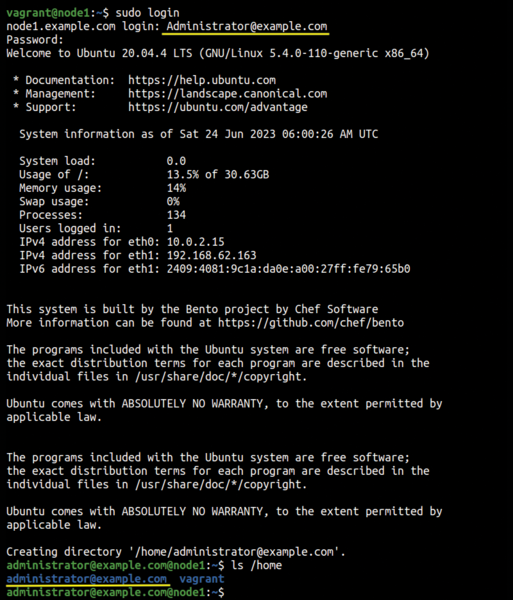Click the https://github.com/chef/bento URL
Viewport: 513px width, 600px height.
pos(311,323)
